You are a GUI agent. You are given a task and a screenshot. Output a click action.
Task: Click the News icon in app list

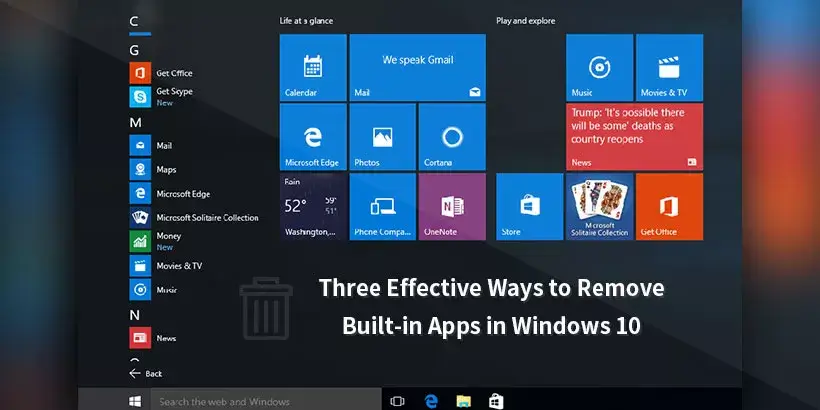[x=140, y=338]
